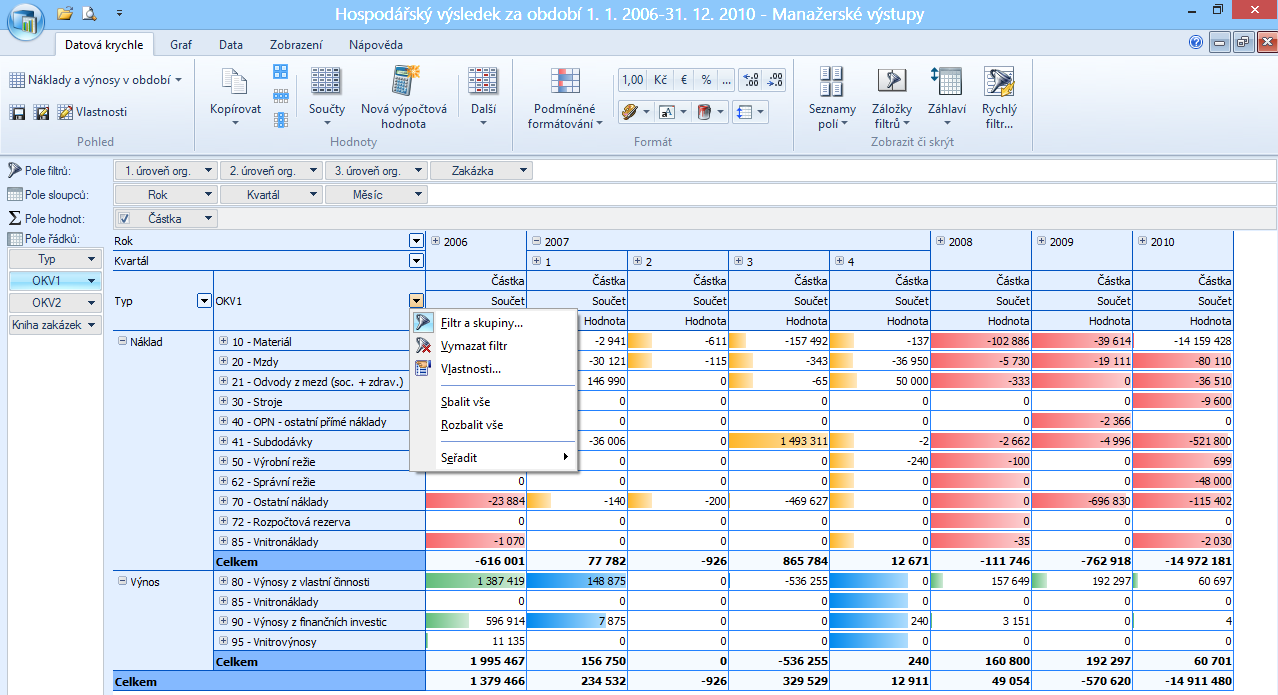Switch to the Zobrazení ribbon tab
Viewport: 1278px width, 695px height.
coord(296,45)
